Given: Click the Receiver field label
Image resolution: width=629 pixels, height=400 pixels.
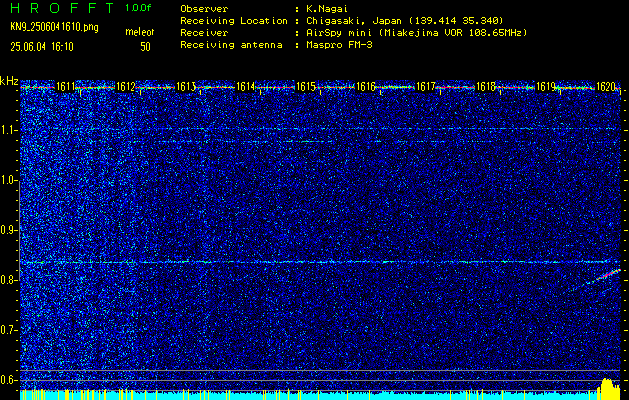Looking at the screenshot, I should [x=204, y=32].
